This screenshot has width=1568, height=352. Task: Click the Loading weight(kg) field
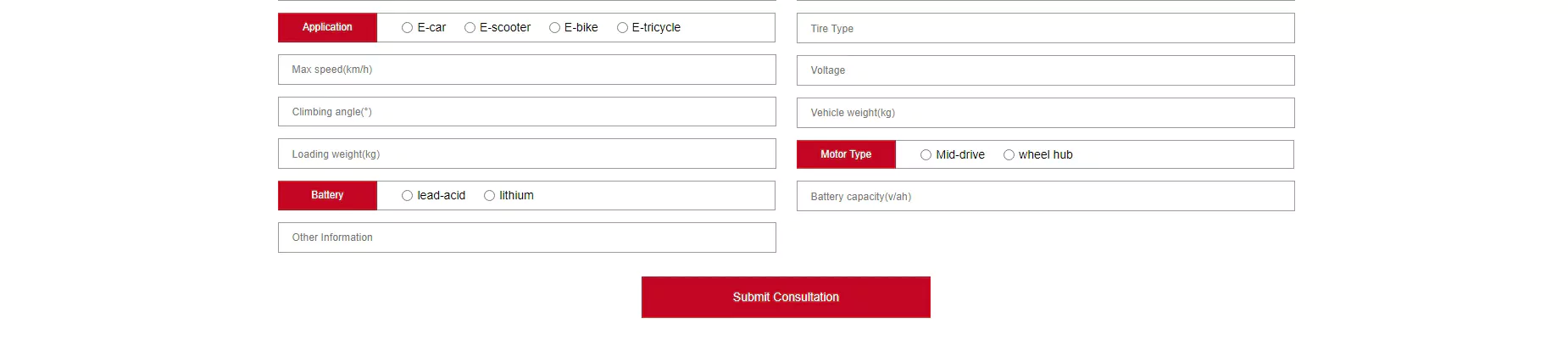point(526,154)
